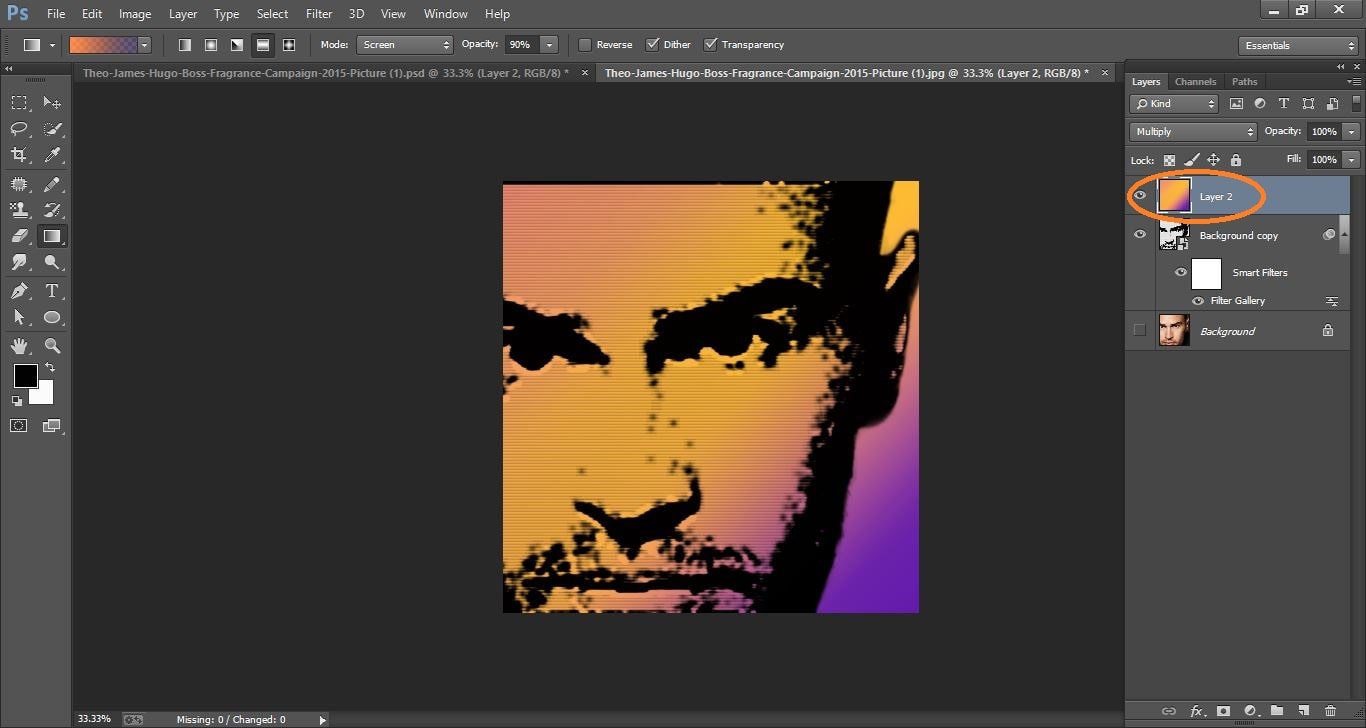Select the Lasso tool

point(18,128)
